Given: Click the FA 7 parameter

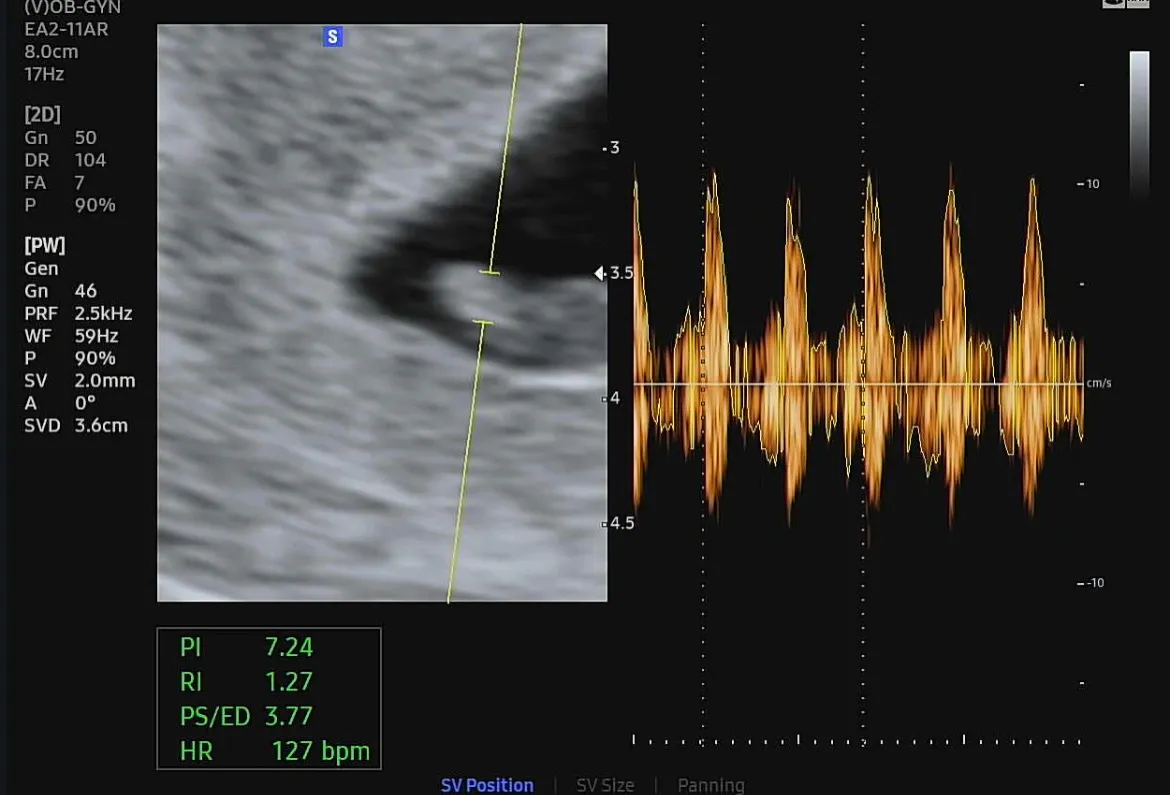Looking at the screenshot, I should click(54, 183).
